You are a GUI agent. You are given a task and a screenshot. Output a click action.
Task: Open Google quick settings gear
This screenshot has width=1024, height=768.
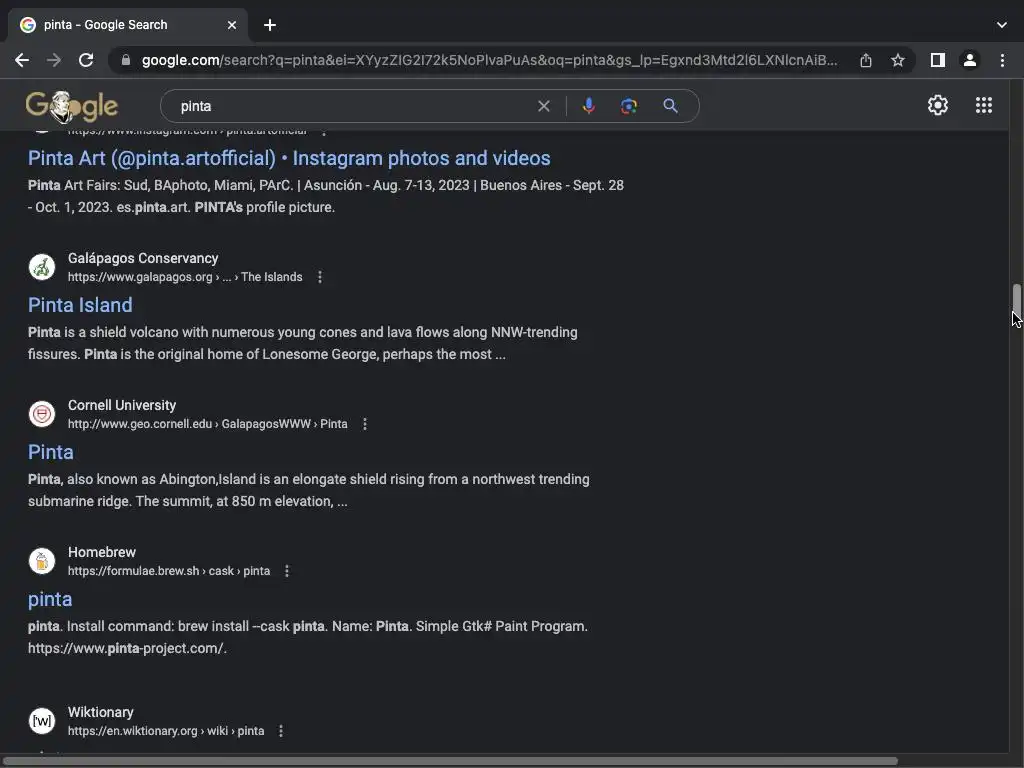938,105
